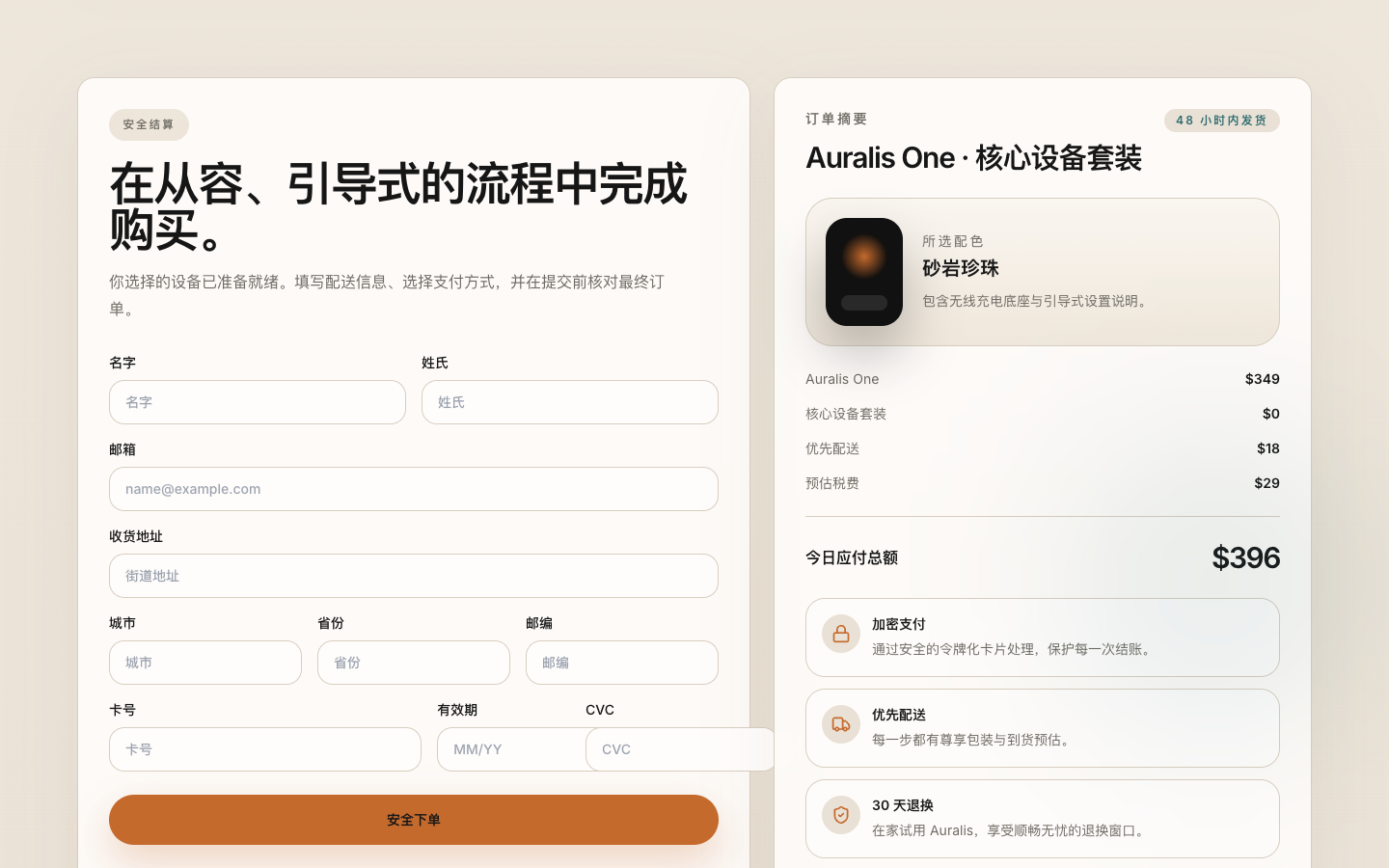Click the 包含无线充电底座 description text
The width and height of the screenshot is (1389, 868).
point(1037,301)
